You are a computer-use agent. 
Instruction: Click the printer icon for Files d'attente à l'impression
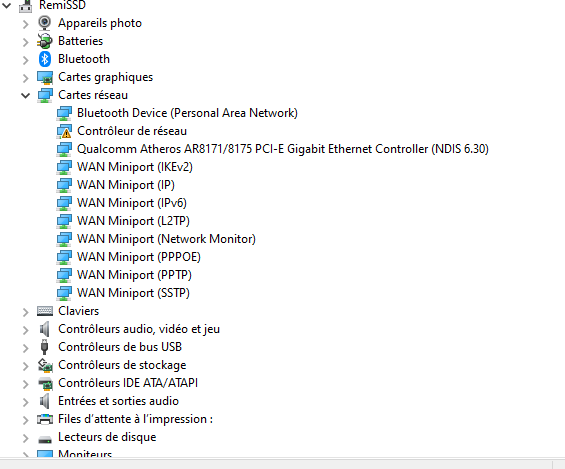click(x=45, y=419)
